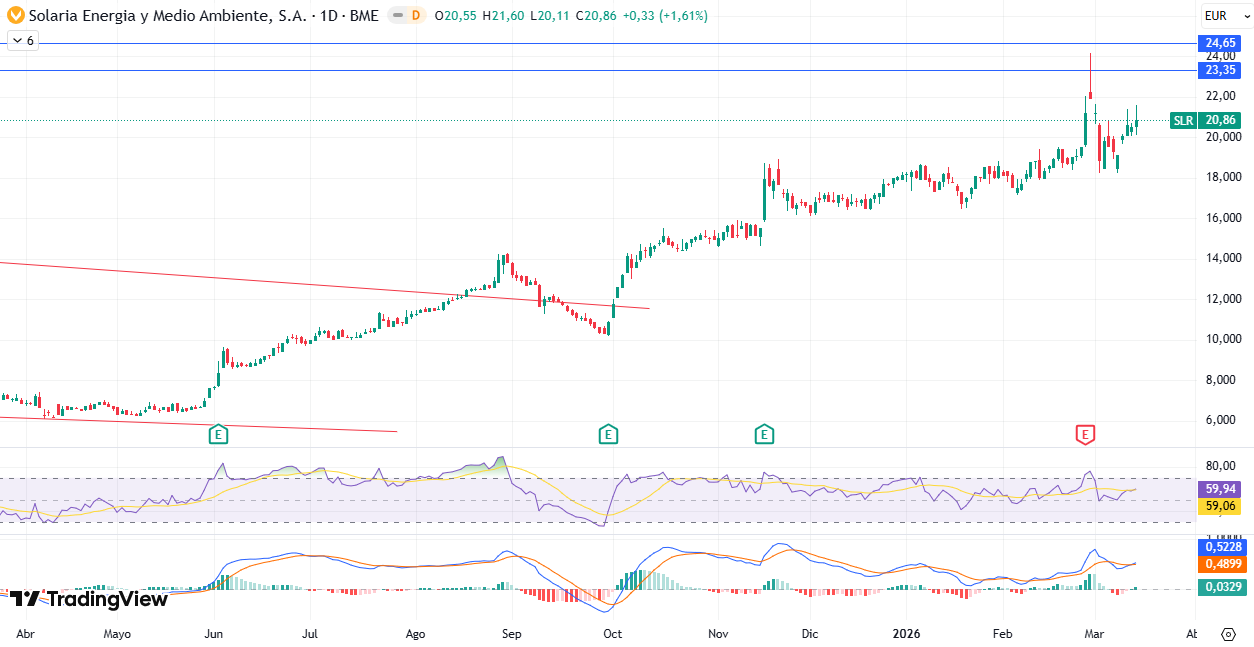
Task: Click the 2026 label on time axis
Action: (906, 634)
